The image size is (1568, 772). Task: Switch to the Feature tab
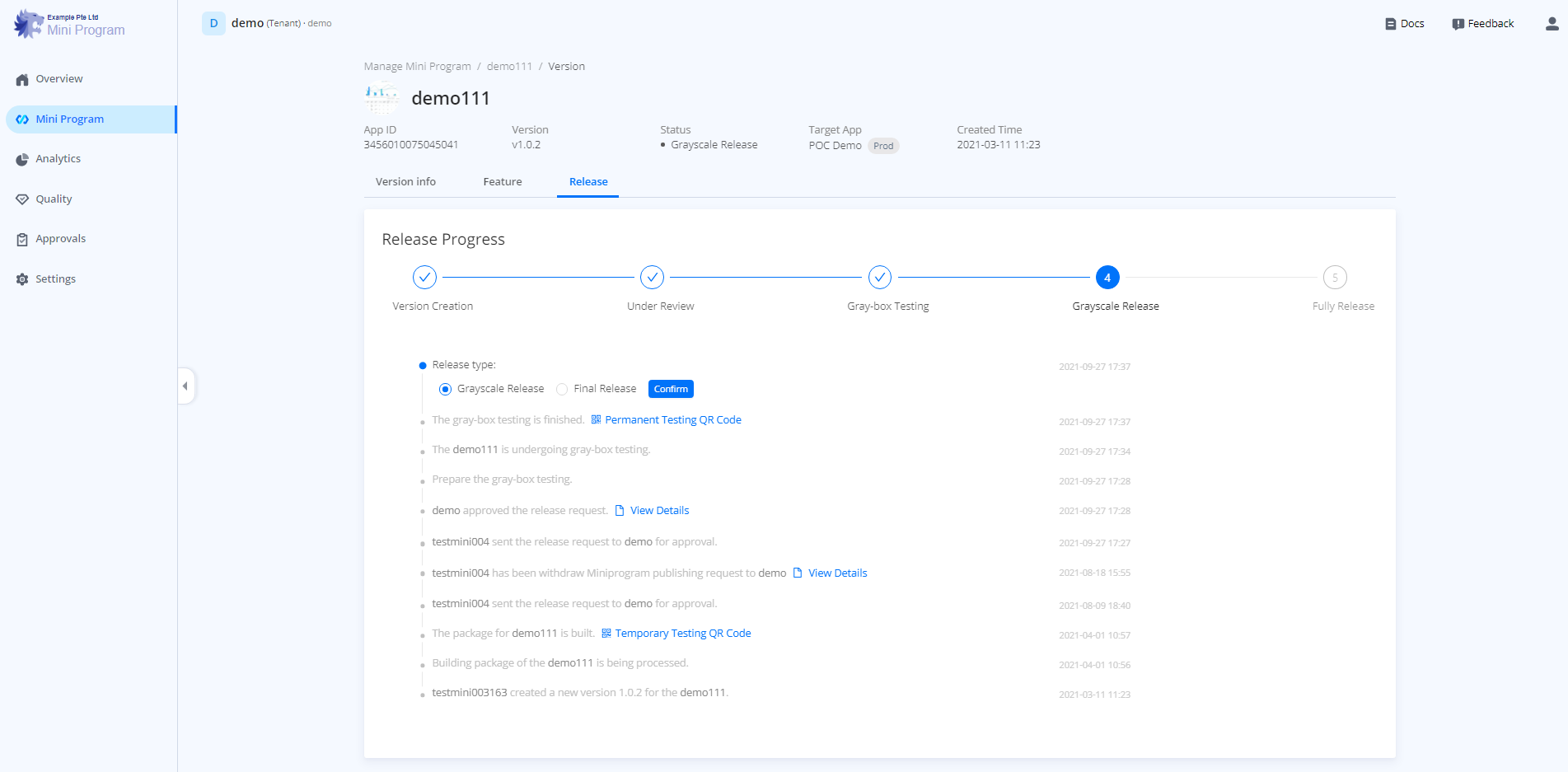coord(502,182)
